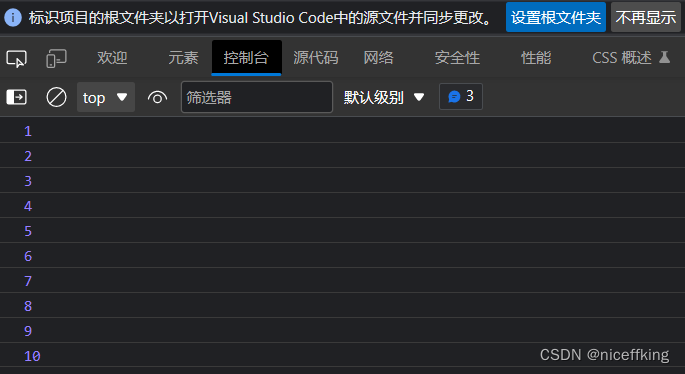The height and width of the screenshot is (374, 685).
Task: Expand the 默认级别 log level dropdown
Action: point(384,97)
